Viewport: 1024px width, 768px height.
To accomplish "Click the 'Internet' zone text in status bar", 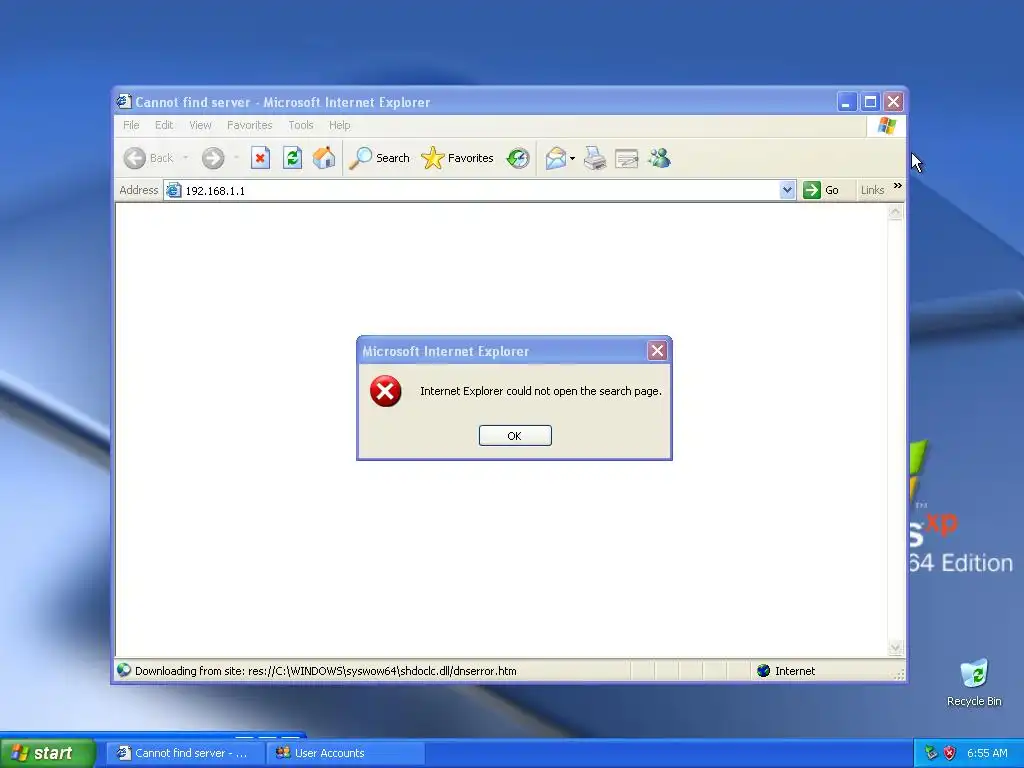I will [795, 671].
